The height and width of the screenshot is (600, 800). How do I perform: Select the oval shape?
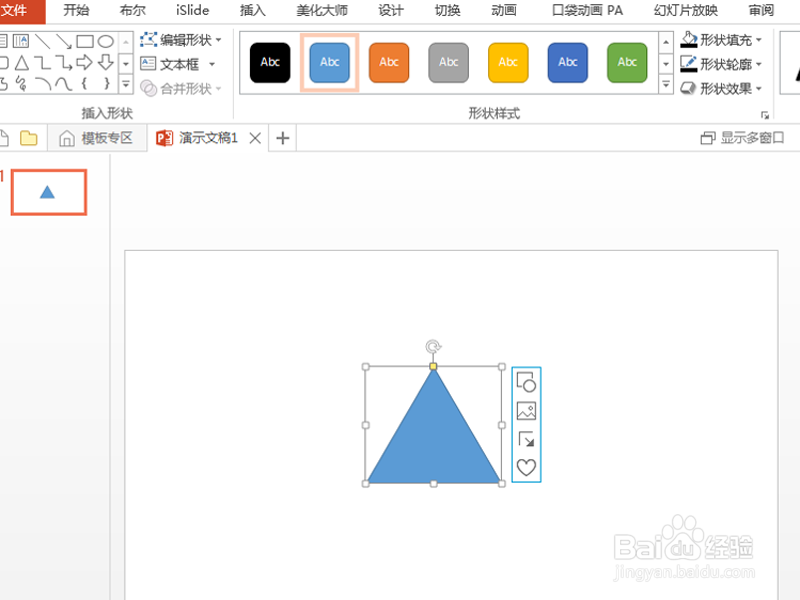coord(106,41)
